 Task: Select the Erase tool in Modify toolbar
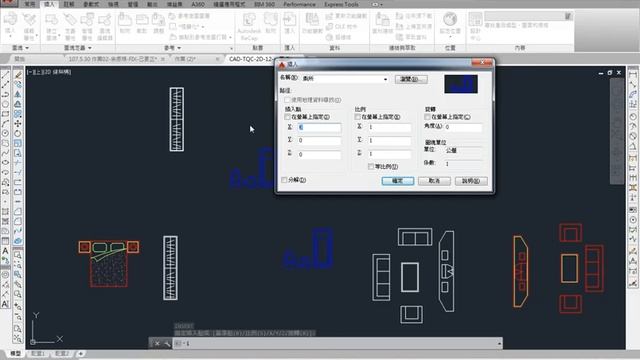(18, 75)
